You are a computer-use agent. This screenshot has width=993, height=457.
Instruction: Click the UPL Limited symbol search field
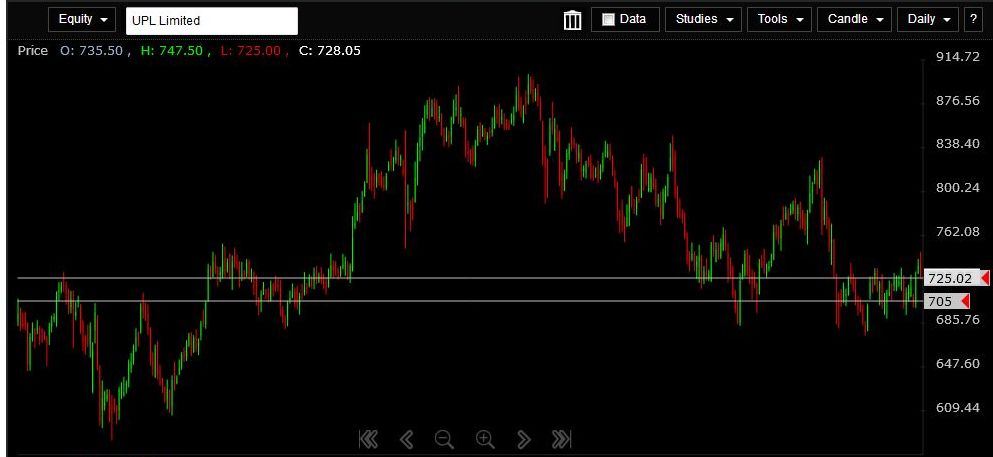pos(211,21)
